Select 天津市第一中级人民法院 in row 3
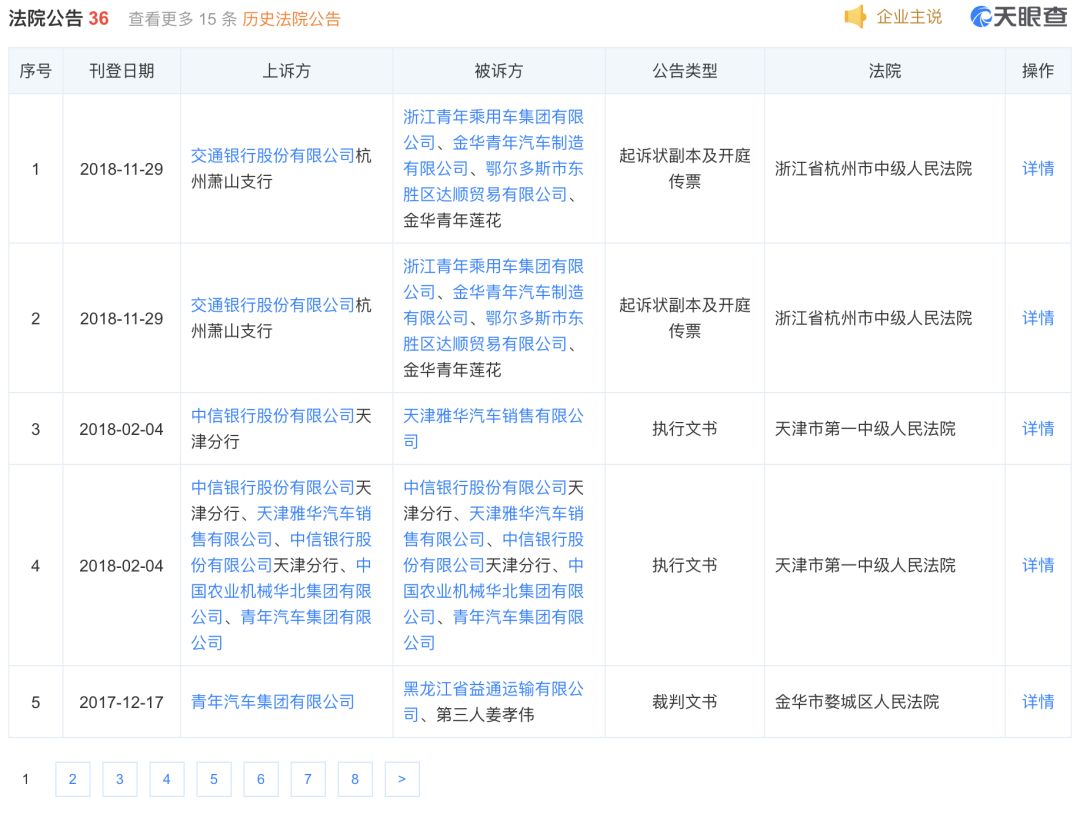This screenshot has height=824, width=1080. [x=865, y=429]
